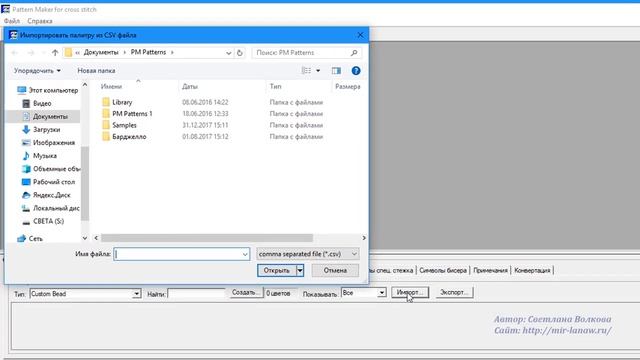Click the forward navigation arrow

point(31,53)
